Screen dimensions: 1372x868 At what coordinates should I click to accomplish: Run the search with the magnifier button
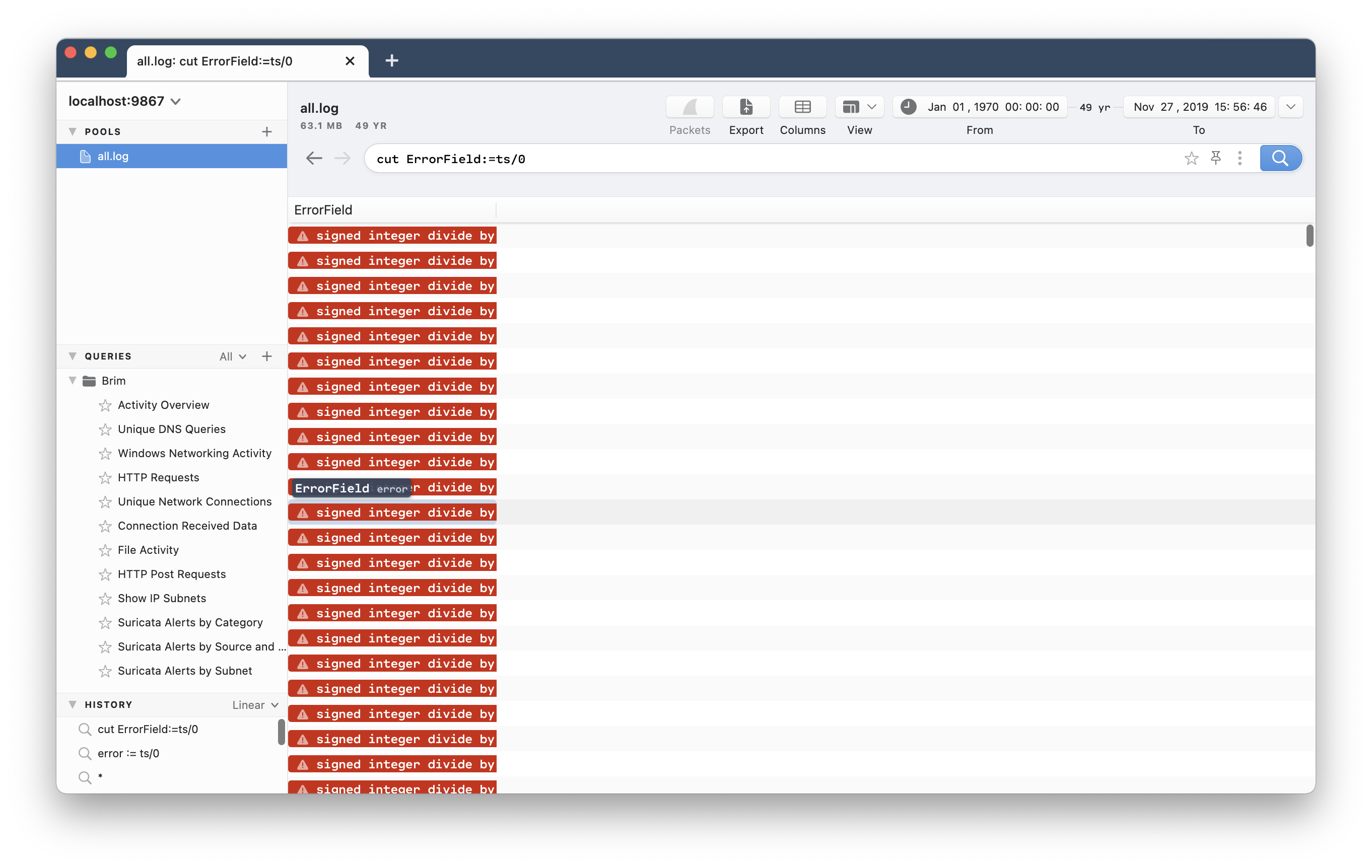(1280, 158)
